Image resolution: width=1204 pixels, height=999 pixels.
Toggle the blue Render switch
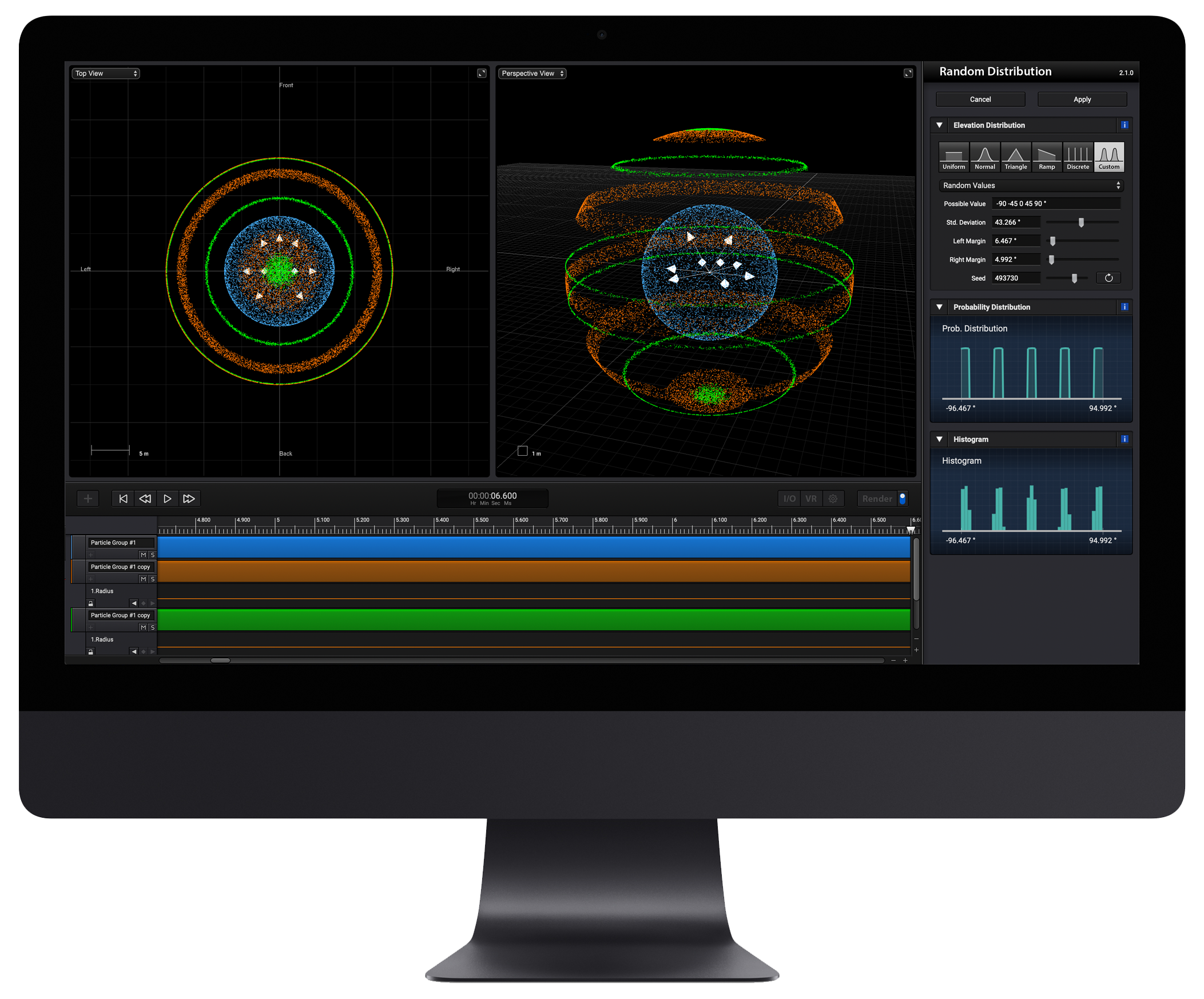pos(903,498)
